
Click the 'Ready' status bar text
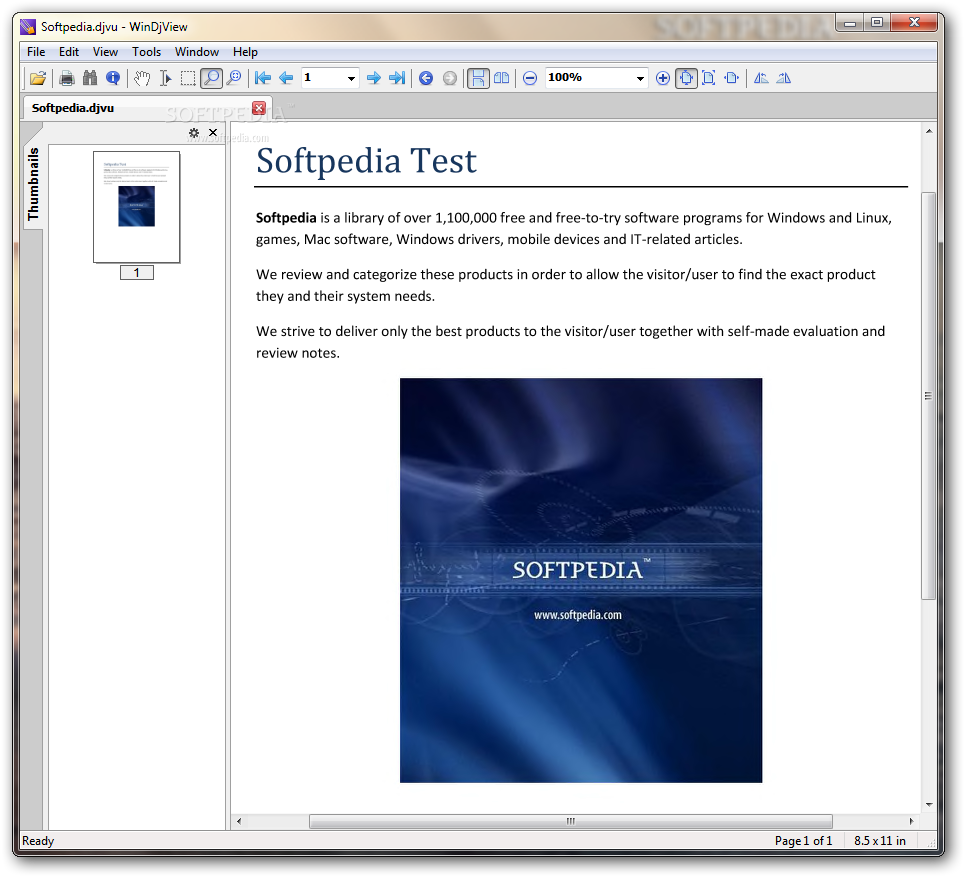38,841
